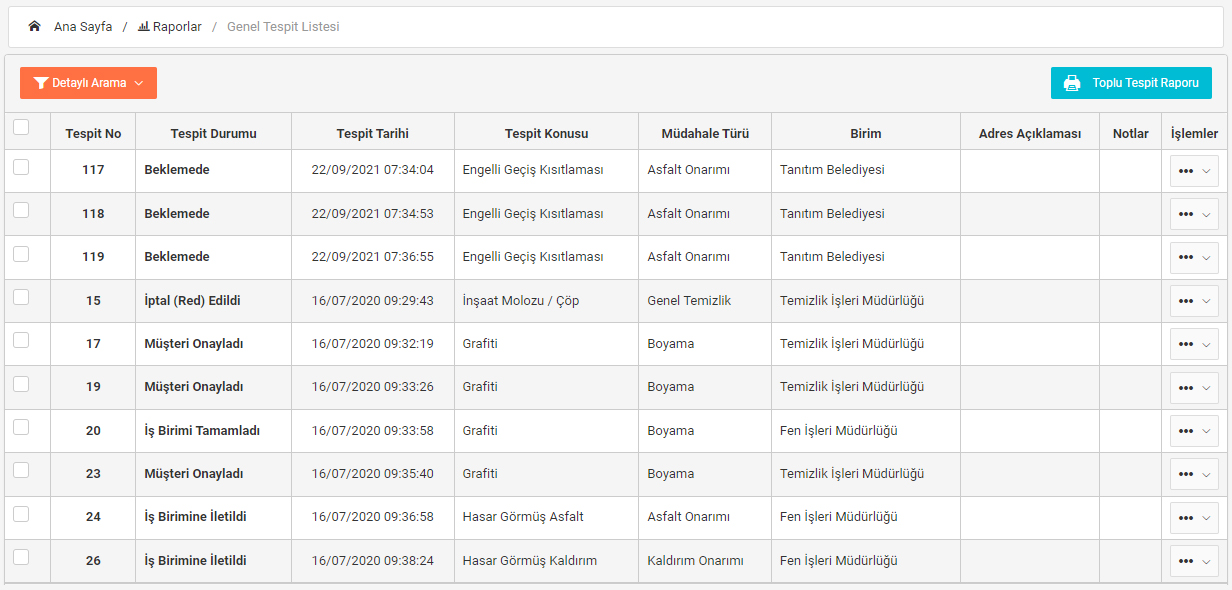
Task: Click the home icon in breadcrumb
Action: [x=34, y=27]
